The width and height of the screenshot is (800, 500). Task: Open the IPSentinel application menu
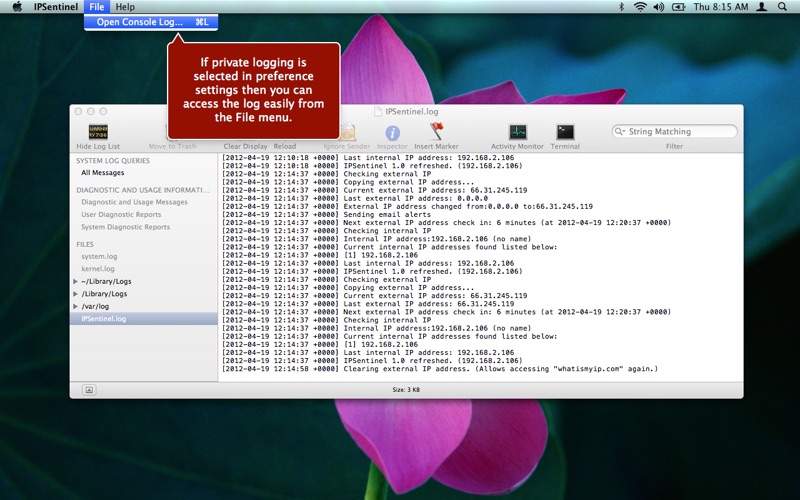coord(56,7)
